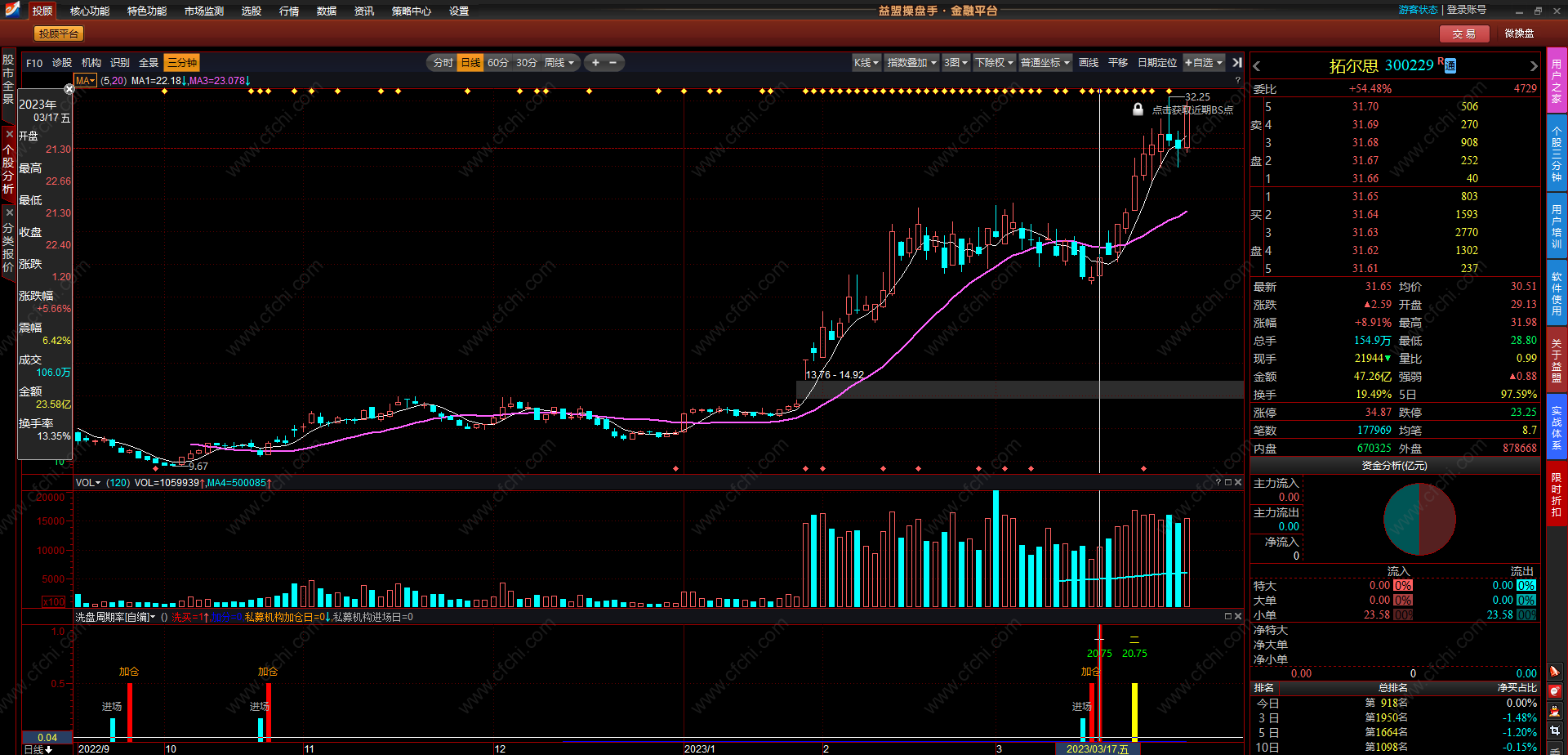Image resolution: width=1568 pixels, height=755 pixels.
Task: Click the 资金分析 inflow-outflow pie chart
Action: point(1419,519)
